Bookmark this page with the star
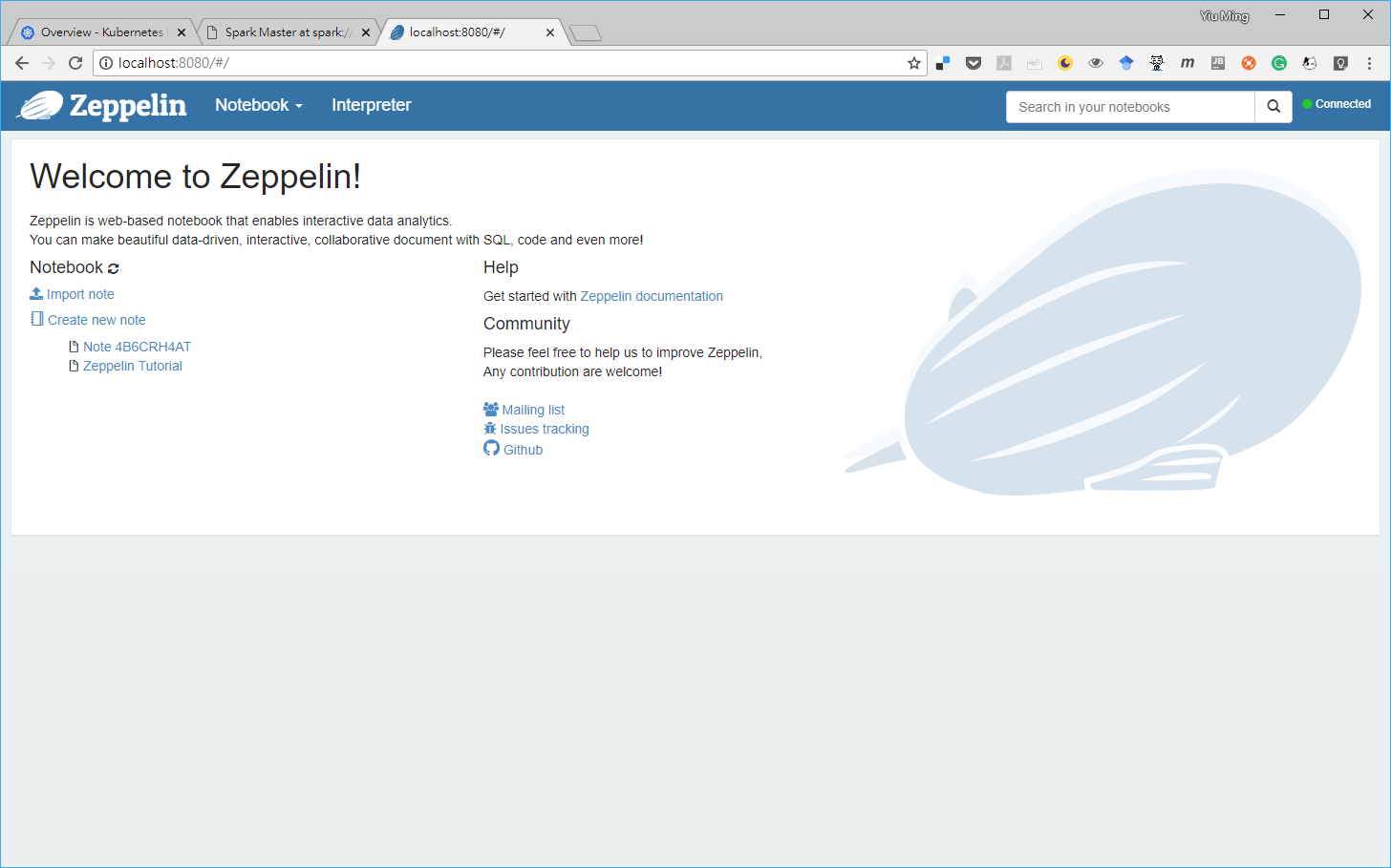The image size is (1391, 868). pos(914,63)
